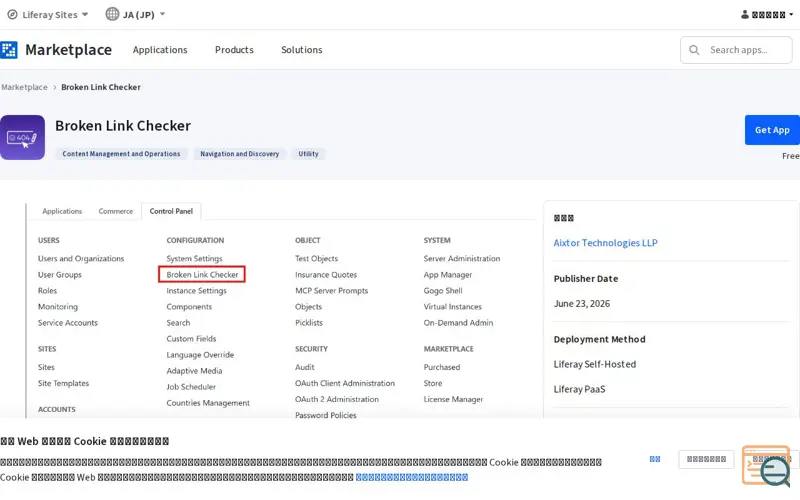The width and height of the screenshot is (800, 500).
Task: Click Test Objects entry
Action: pyautogui.click(x=316, y=259)
